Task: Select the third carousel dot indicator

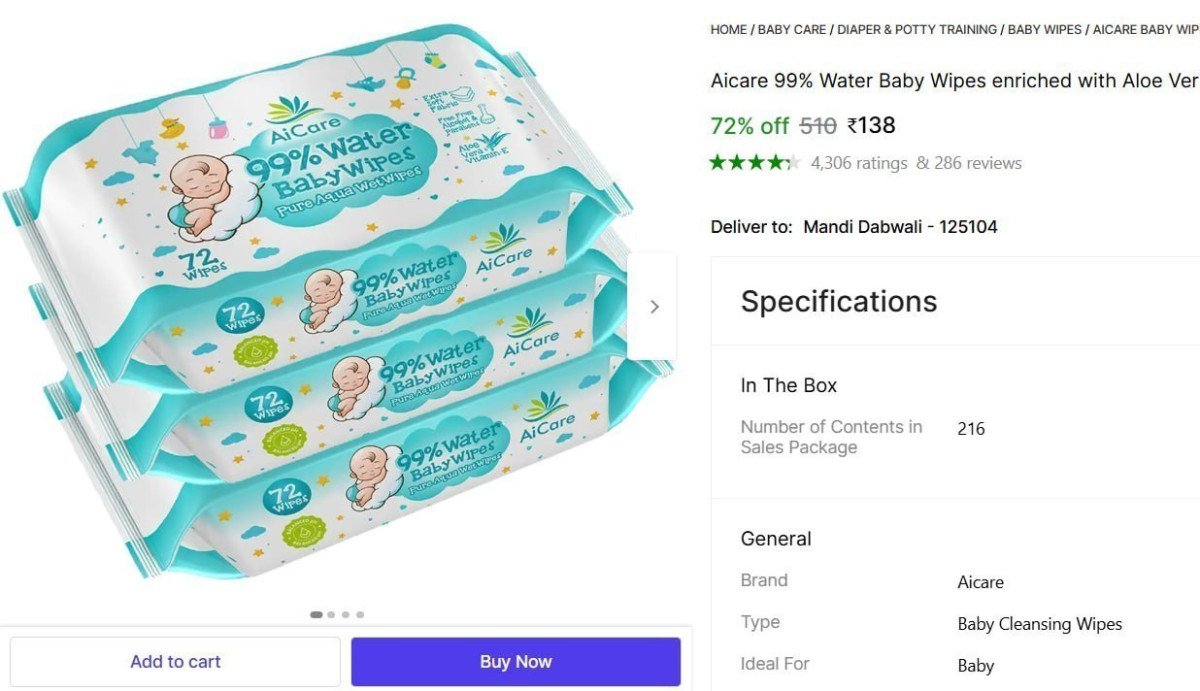Action: coord(345,615)
